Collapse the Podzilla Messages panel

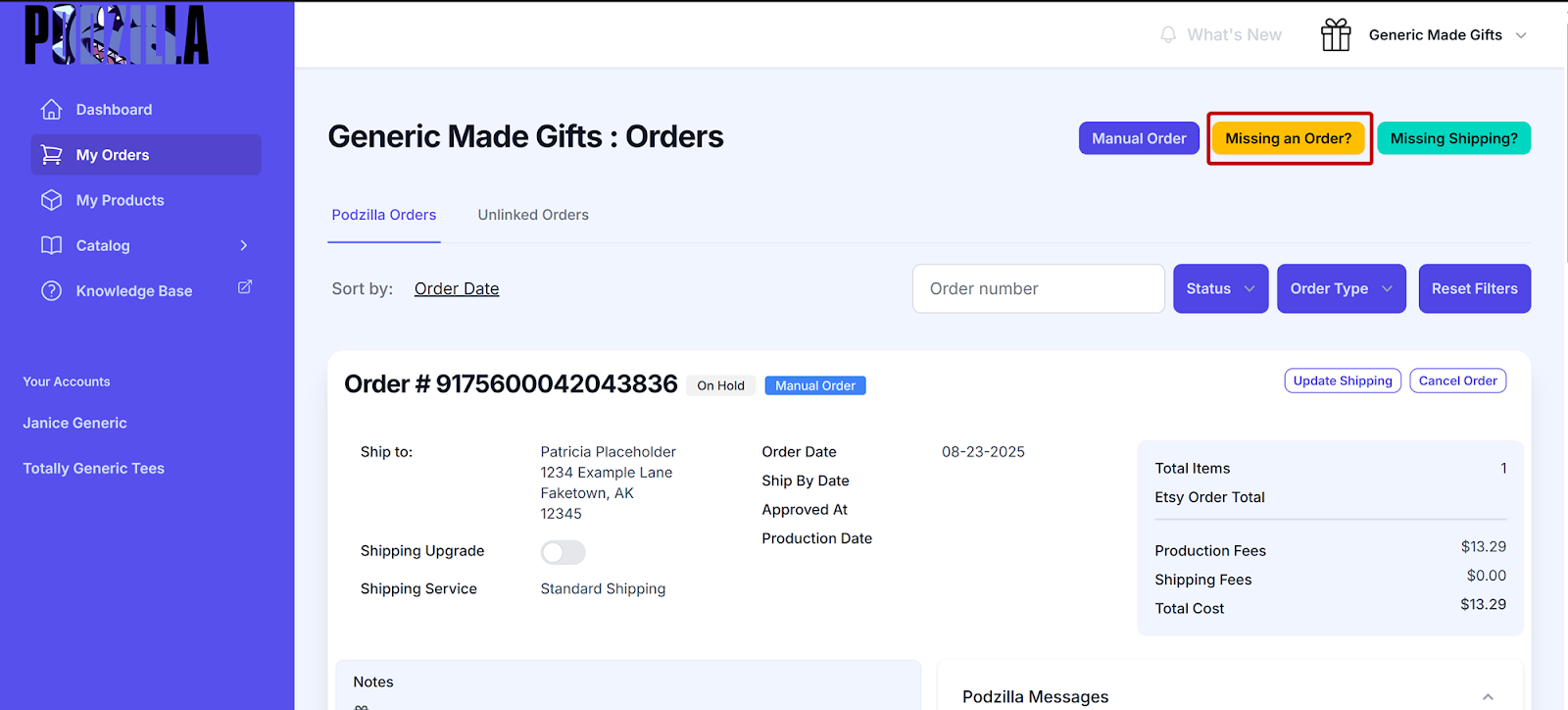(x=1488, y=697)
